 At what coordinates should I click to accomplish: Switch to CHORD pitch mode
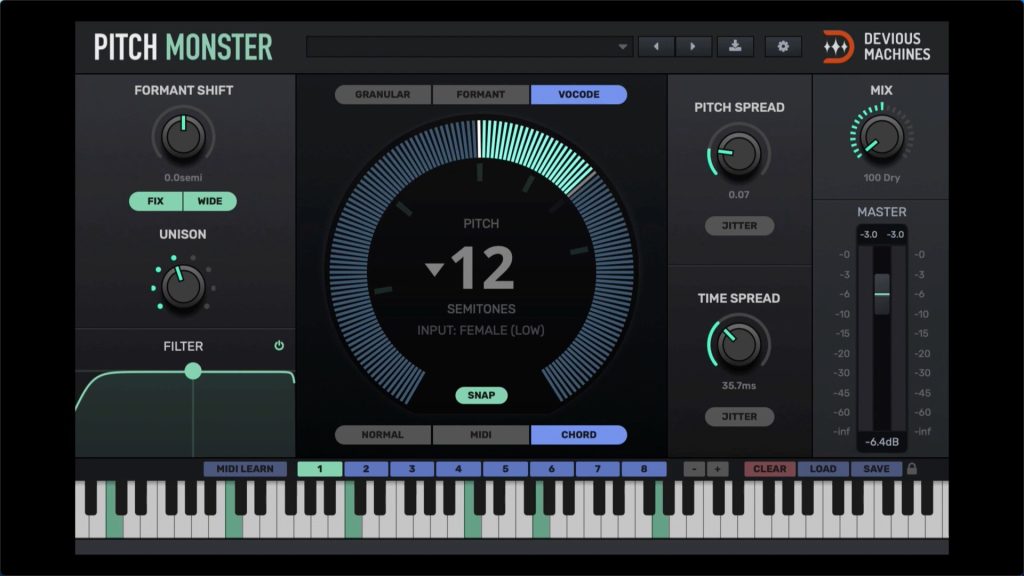[x=579, y=435]
